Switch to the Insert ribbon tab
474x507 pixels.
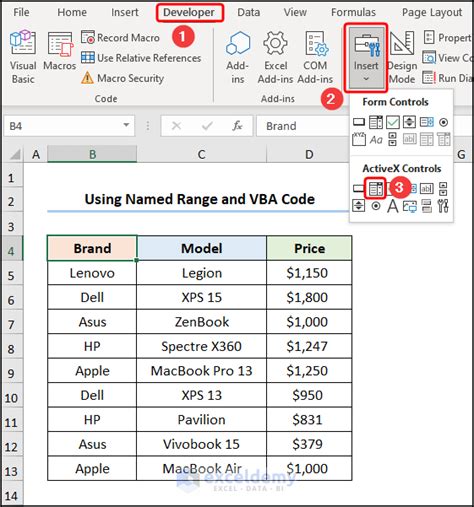click(x=125, y=12)
